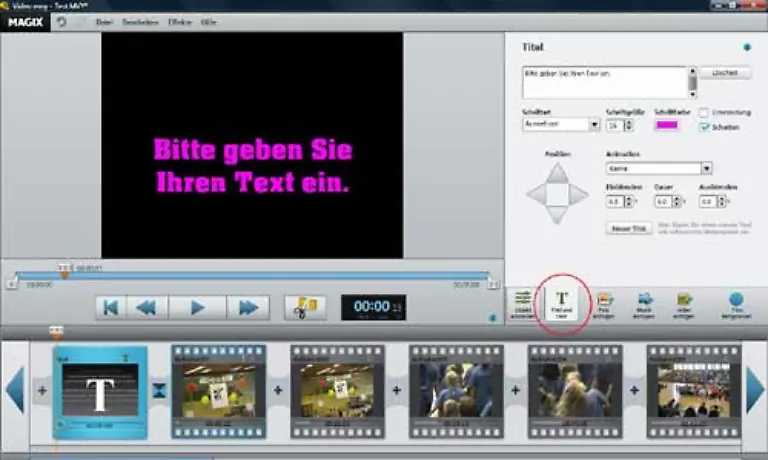Adjust the Dauer duration stepper
Viewport: 768px width, 460px height.
point(676,201)
